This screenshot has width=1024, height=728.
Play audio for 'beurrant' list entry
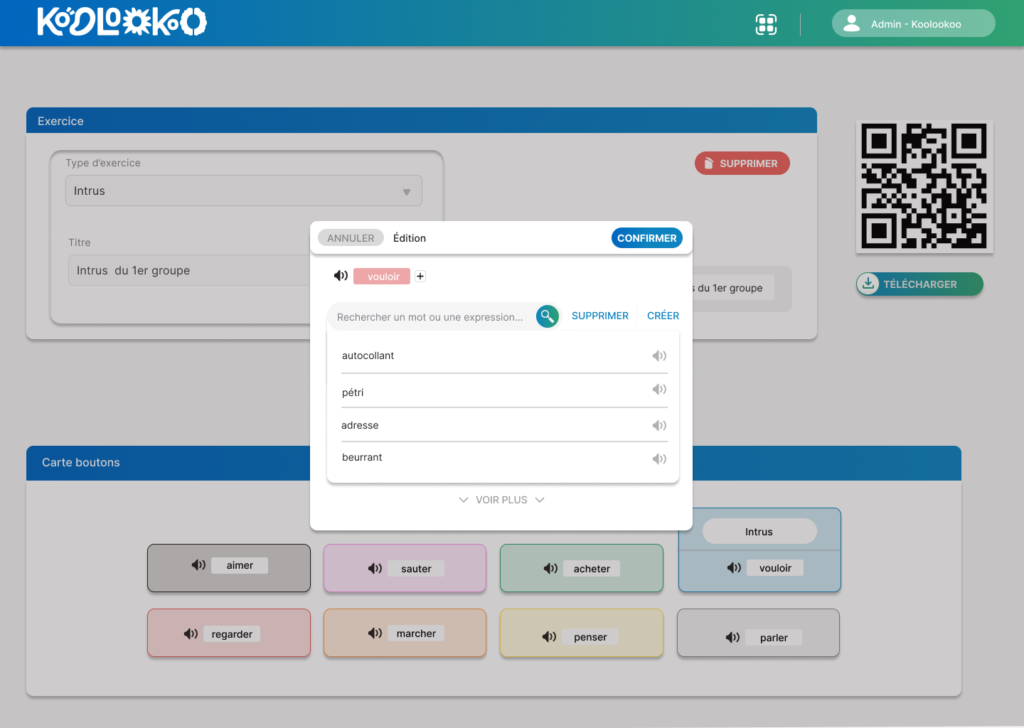click(x=658, y=459)
